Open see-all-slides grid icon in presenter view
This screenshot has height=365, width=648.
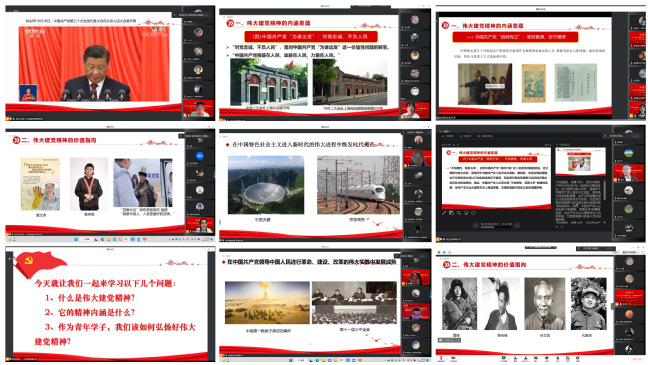click(x=451, y=213)
